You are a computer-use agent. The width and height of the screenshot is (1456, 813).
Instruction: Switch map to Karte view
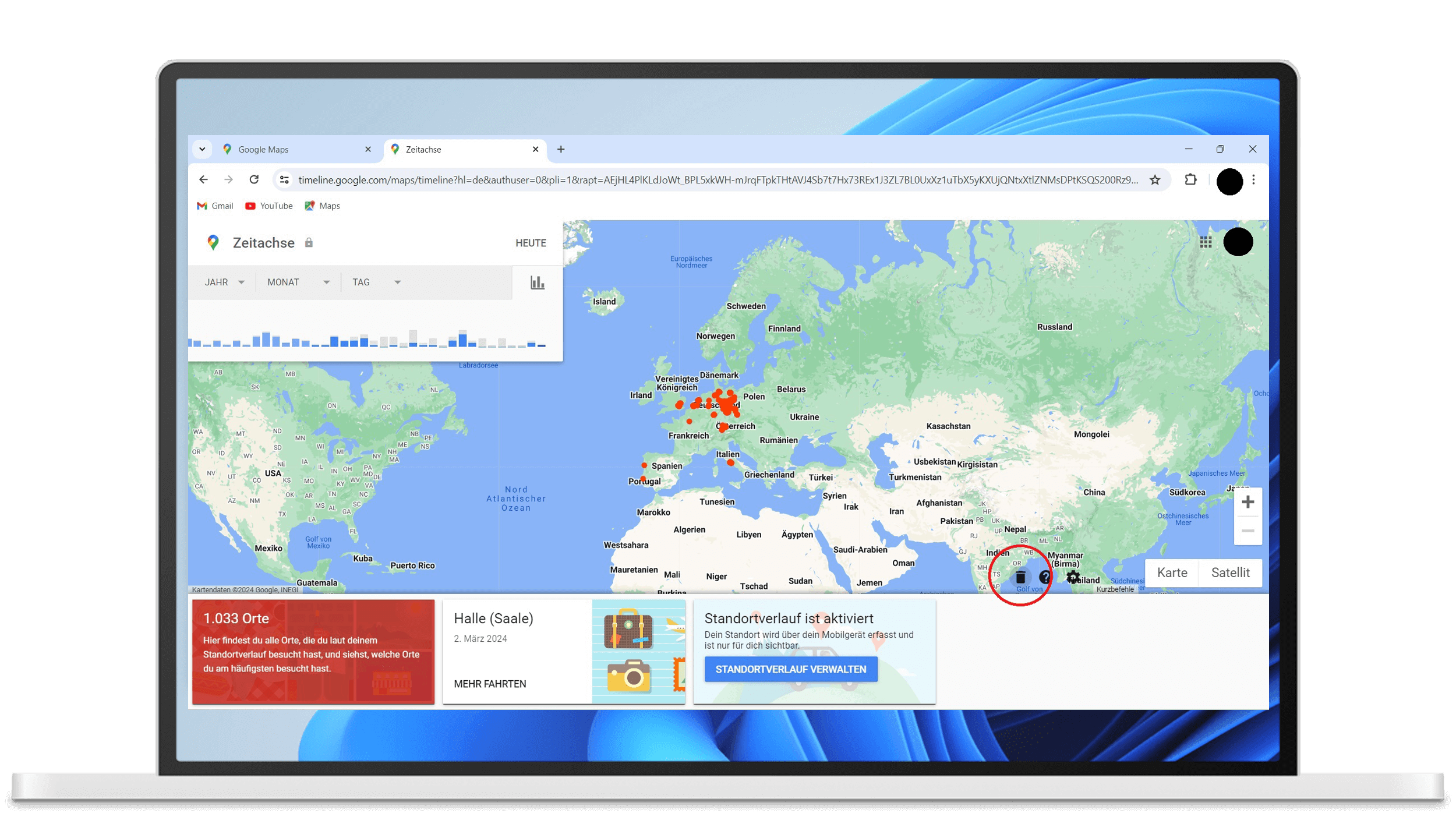point(1172,573)
